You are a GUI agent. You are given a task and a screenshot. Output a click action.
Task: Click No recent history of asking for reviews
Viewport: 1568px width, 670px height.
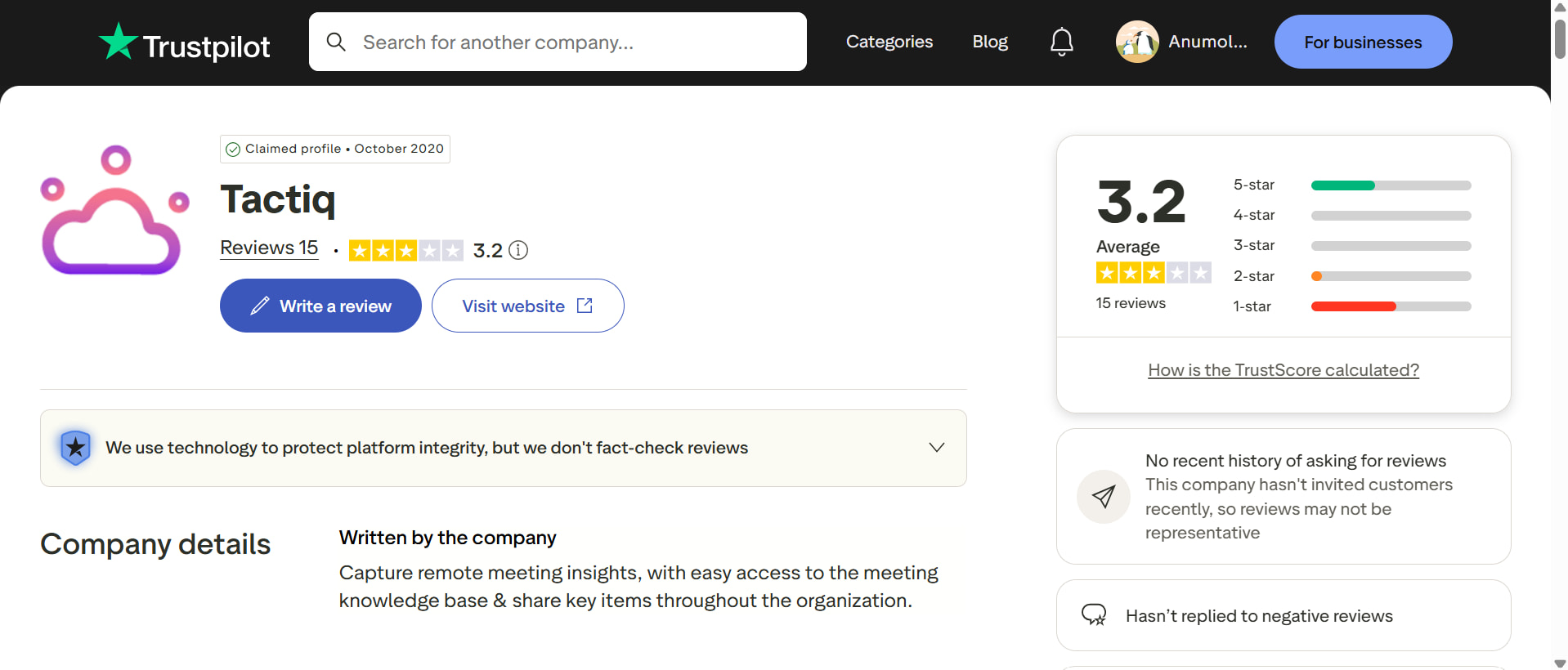click(x=1296, y=461)
